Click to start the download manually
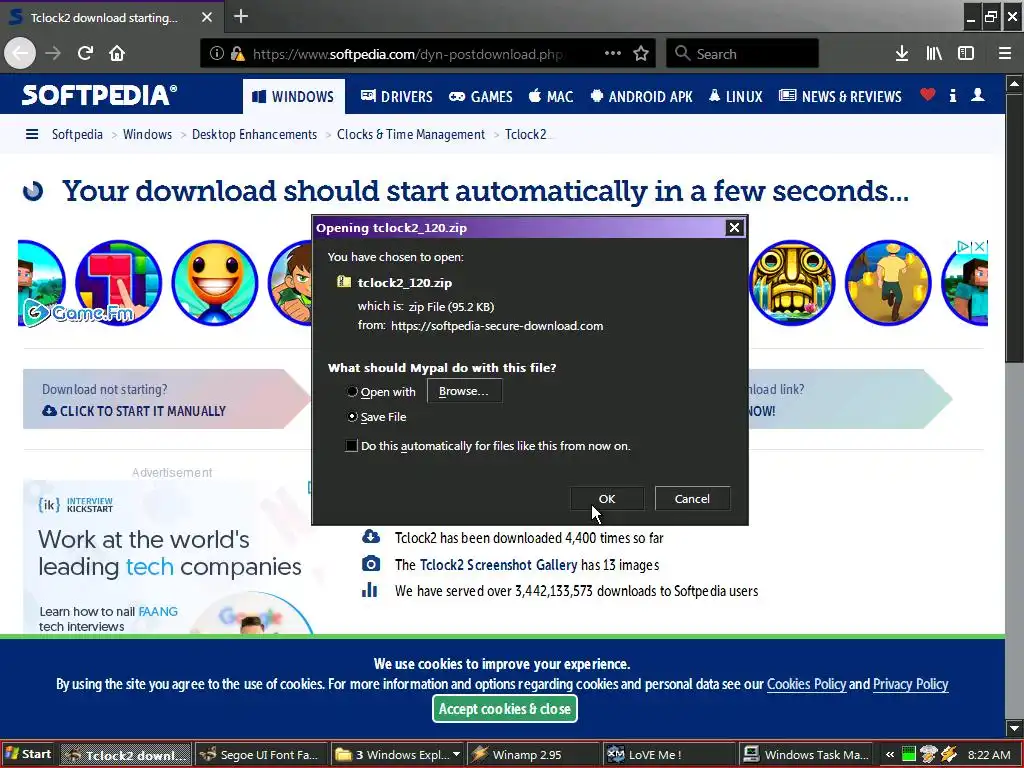The height and width of the screenshot is (768, 1024). [x=135, y=411]
